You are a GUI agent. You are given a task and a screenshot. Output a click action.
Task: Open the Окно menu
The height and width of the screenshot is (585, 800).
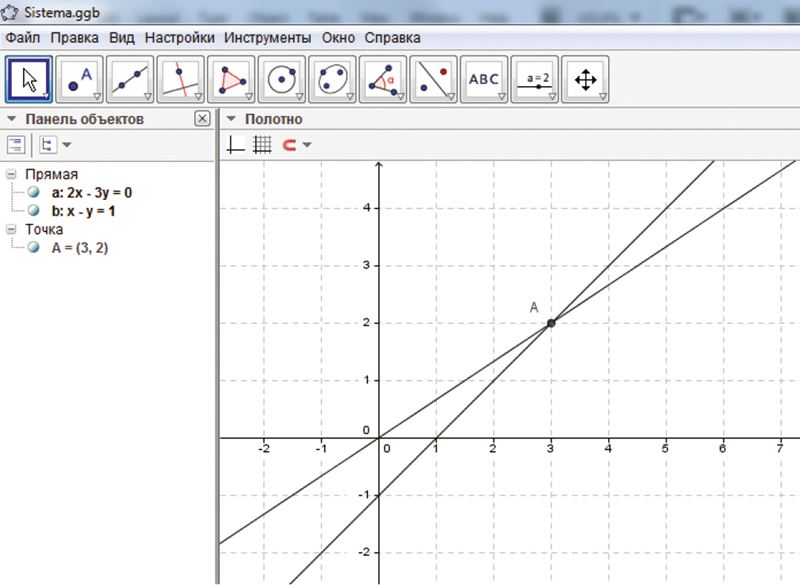click(x=338, y=38)
